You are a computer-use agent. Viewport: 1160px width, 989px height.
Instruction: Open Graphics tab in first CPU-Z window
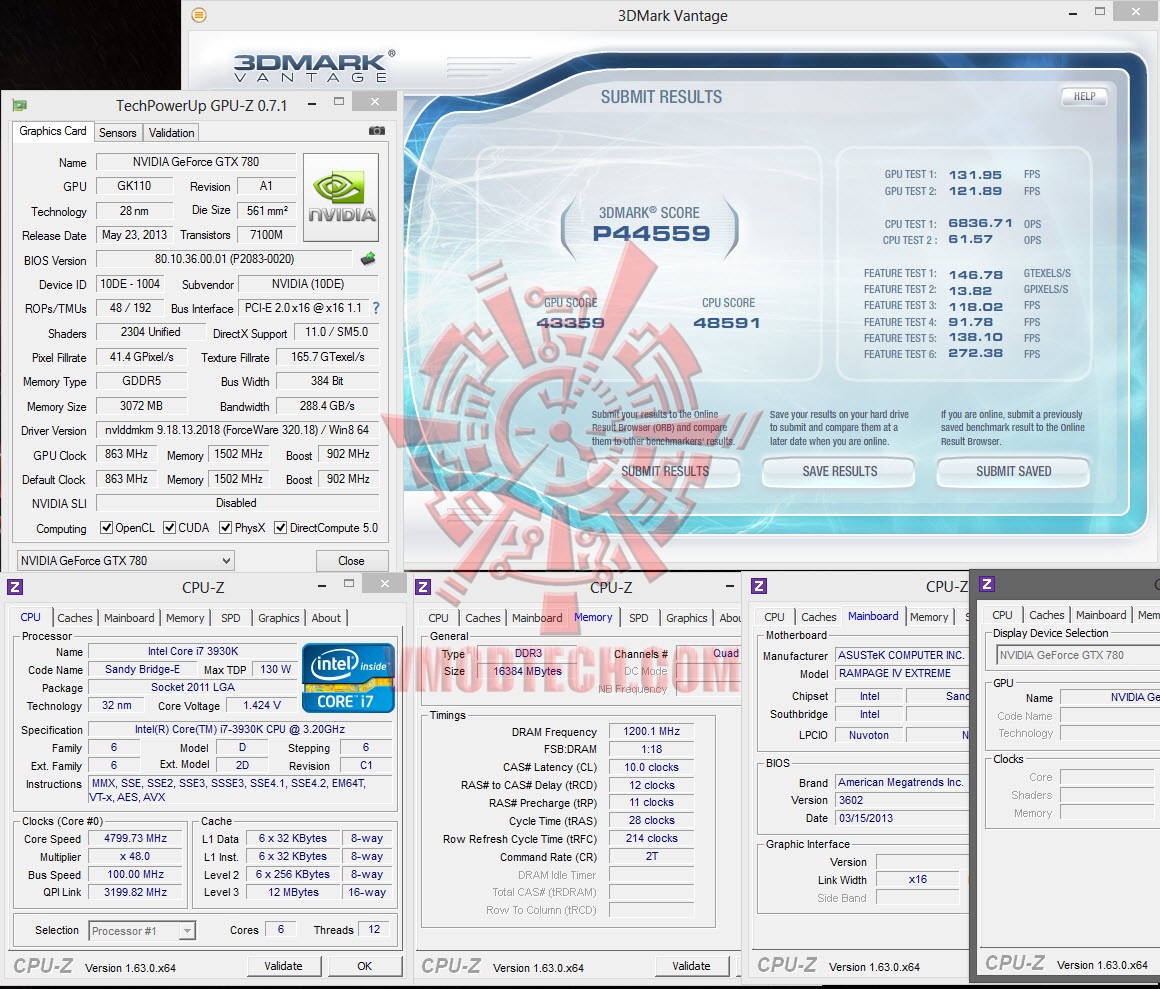279,618
